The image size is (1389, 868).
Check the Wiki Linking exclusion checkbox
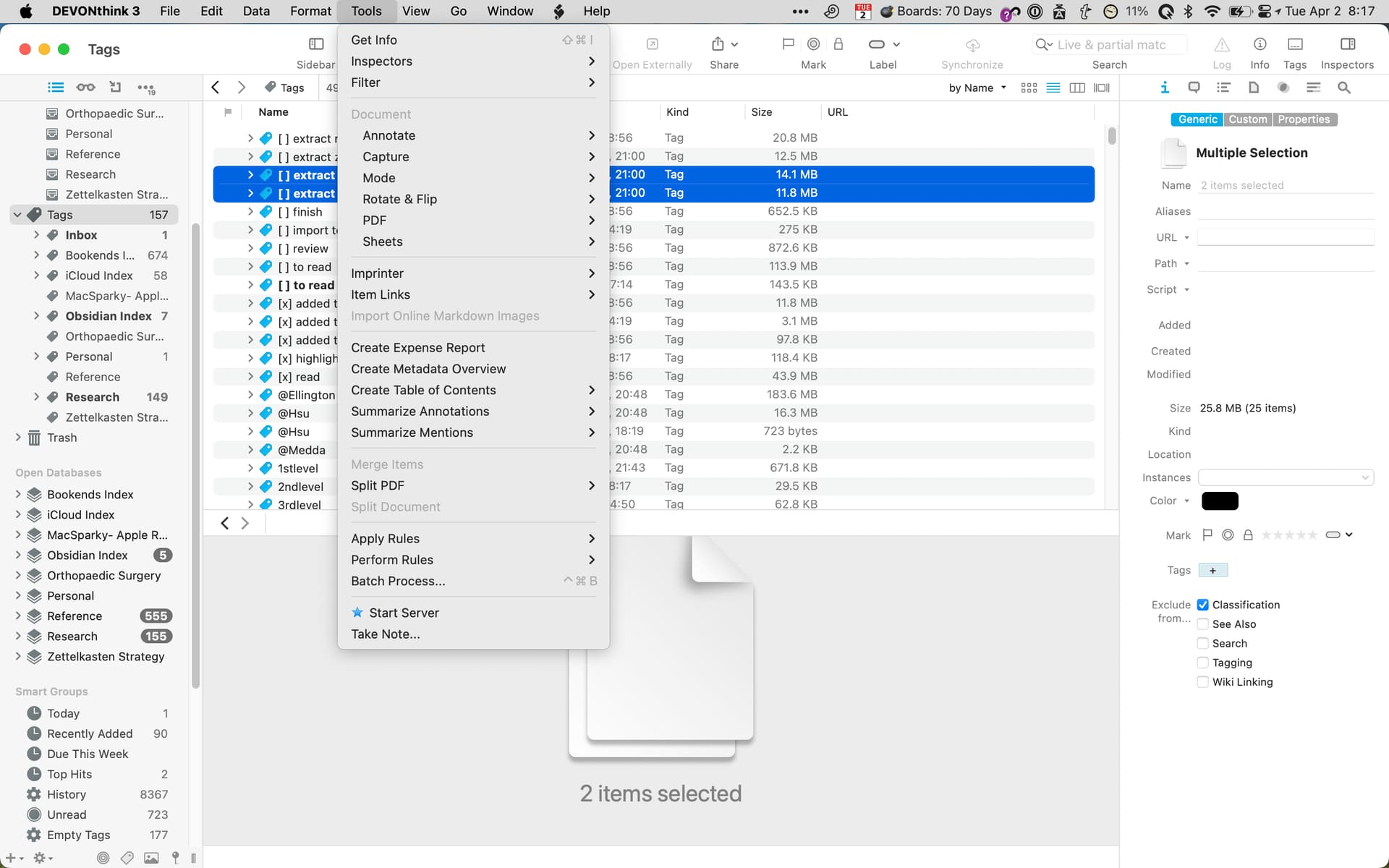tap(1202, 682)
